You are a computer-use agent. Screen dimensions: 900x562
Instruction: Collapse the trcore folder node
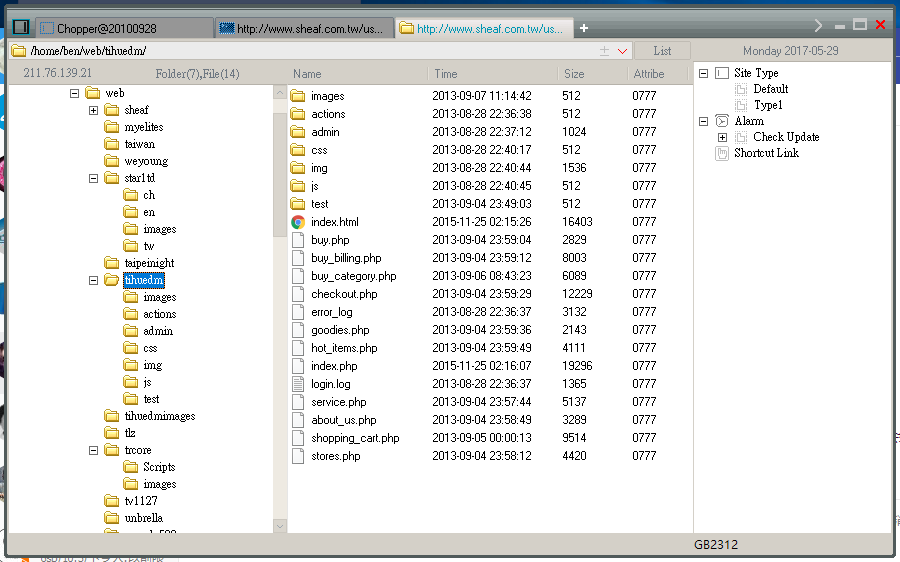coord(94,451)
